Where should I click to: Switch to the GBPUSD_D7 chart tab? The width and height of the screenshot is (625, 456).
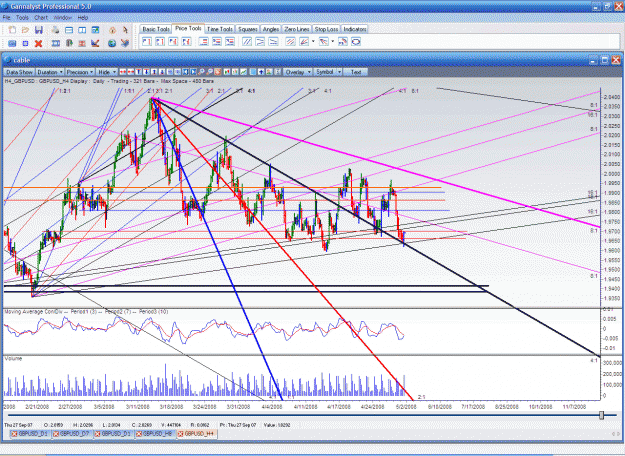72,433
